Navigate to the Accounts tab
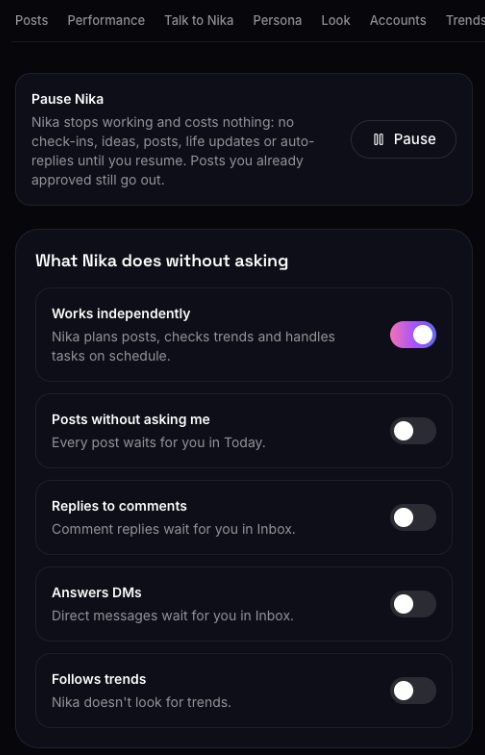The height and width of the screenshot is (755, 485). 398,20
